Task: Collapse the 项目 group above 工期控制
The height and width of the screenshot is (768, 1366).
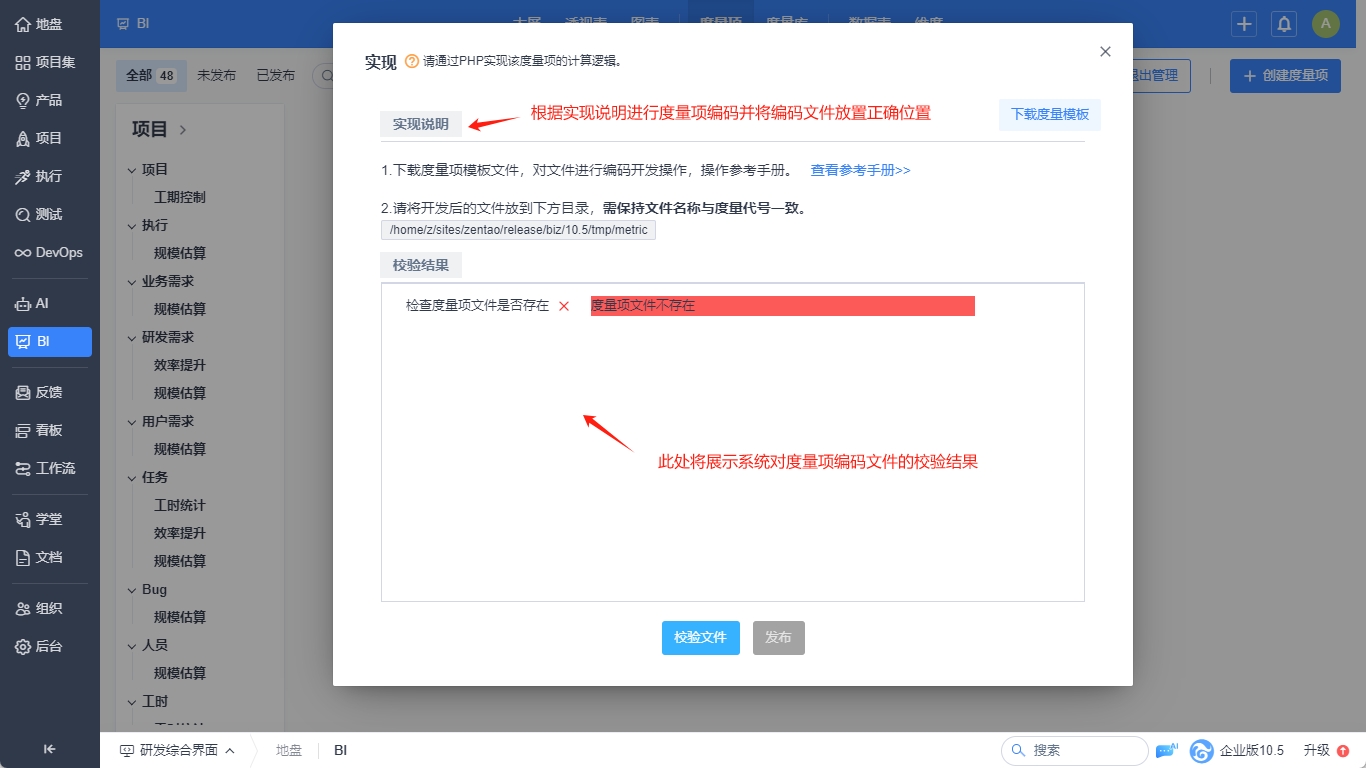Action: 132,170
